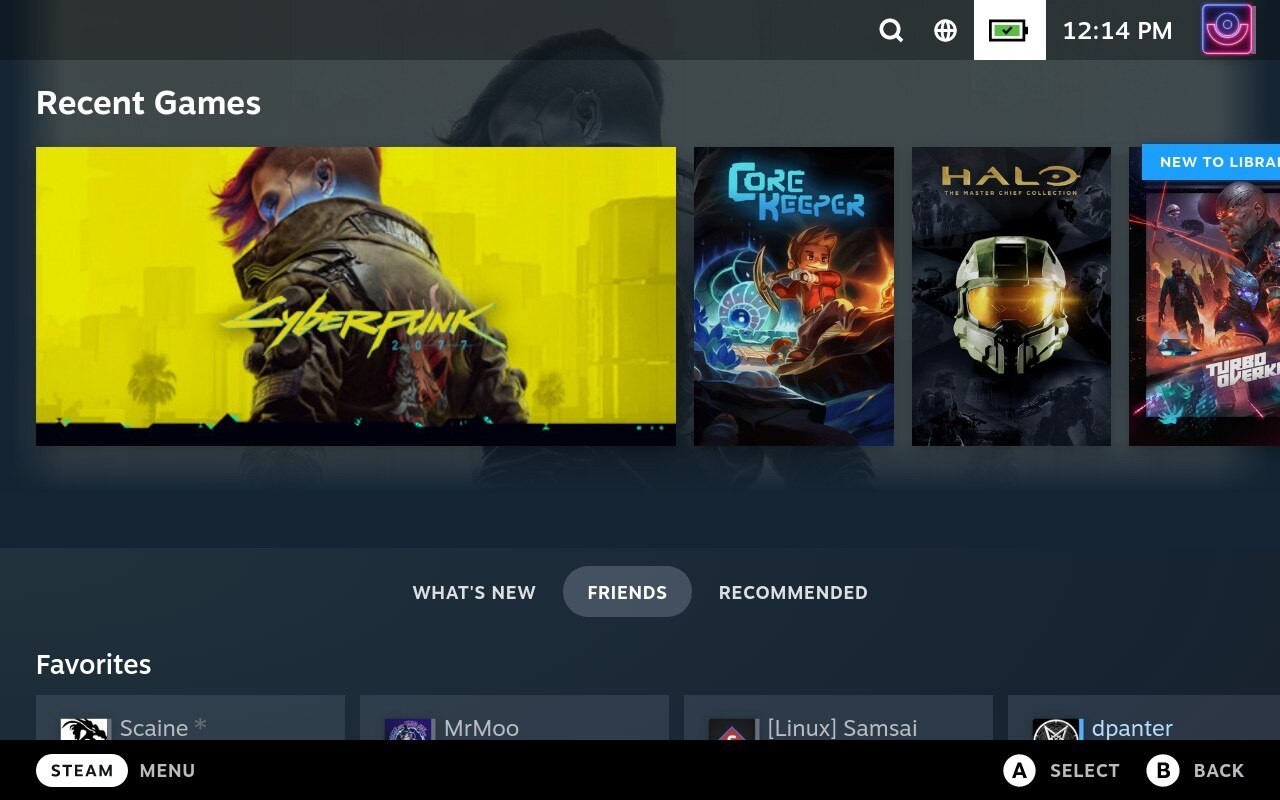Click the 12:14 PM clock
This screenshot has width=1280, height=800.
1117,31
